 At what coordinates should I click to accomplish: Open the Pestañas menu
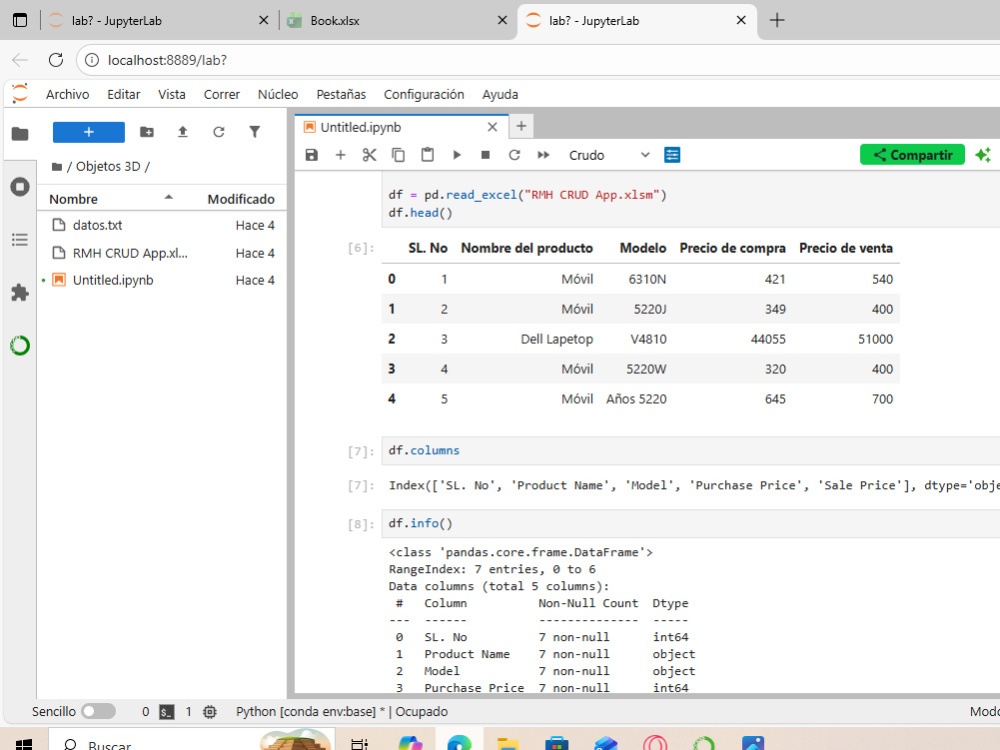coord(341,94)
